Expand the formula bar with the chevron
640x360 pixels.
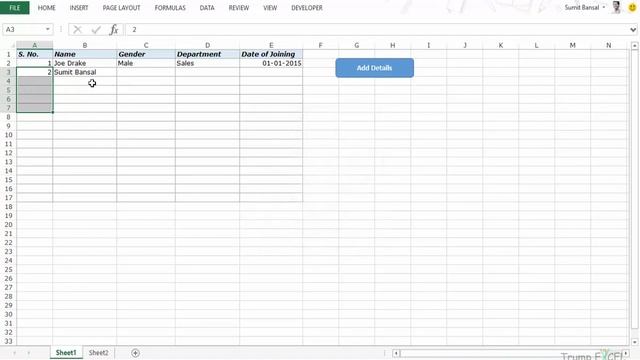[633, 29]
